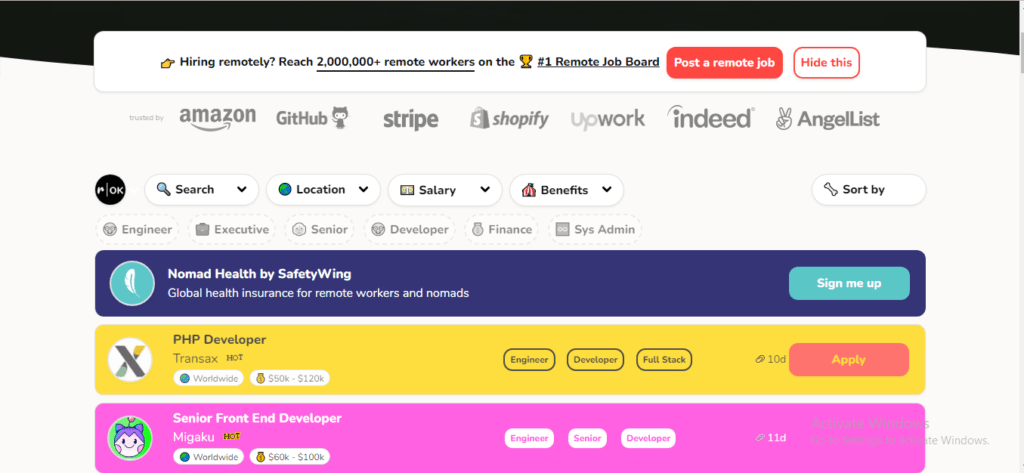Screen dimensions: 1024x473
Task: Open the PHP Developer job title
Action: 219,340
